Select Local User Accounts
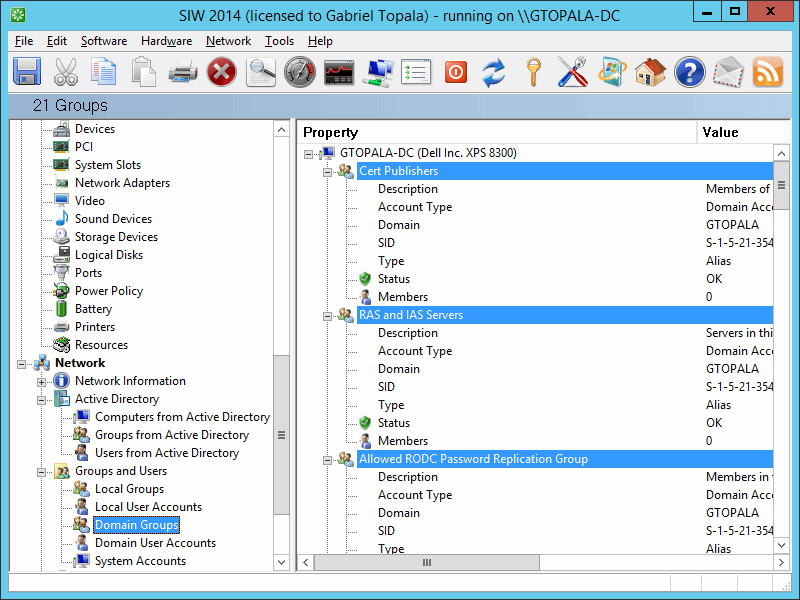The image size is (800, 600). pos(148,507)
